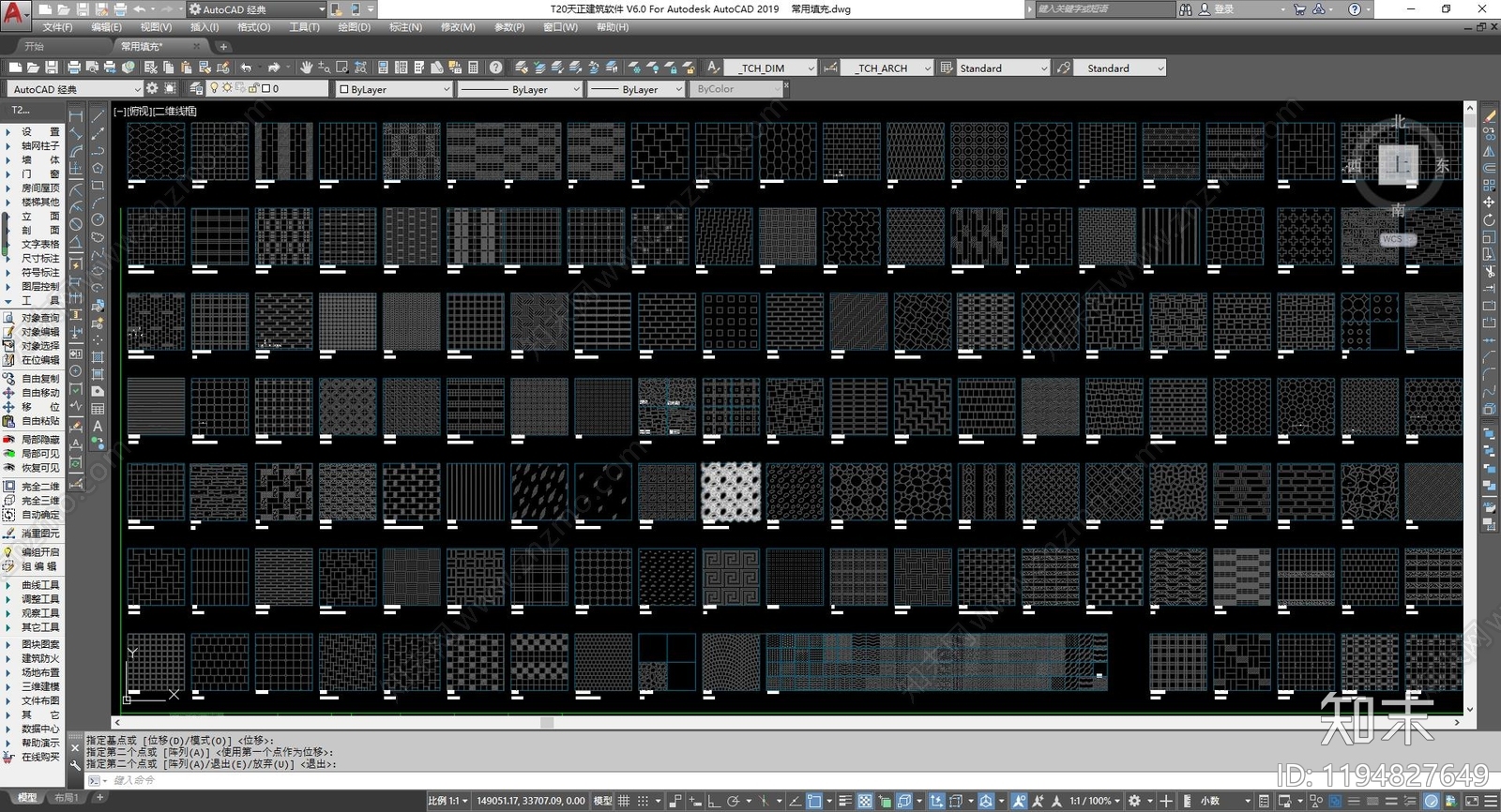
Task: Click the Multileader Style icon
Action: [1063, 68]
